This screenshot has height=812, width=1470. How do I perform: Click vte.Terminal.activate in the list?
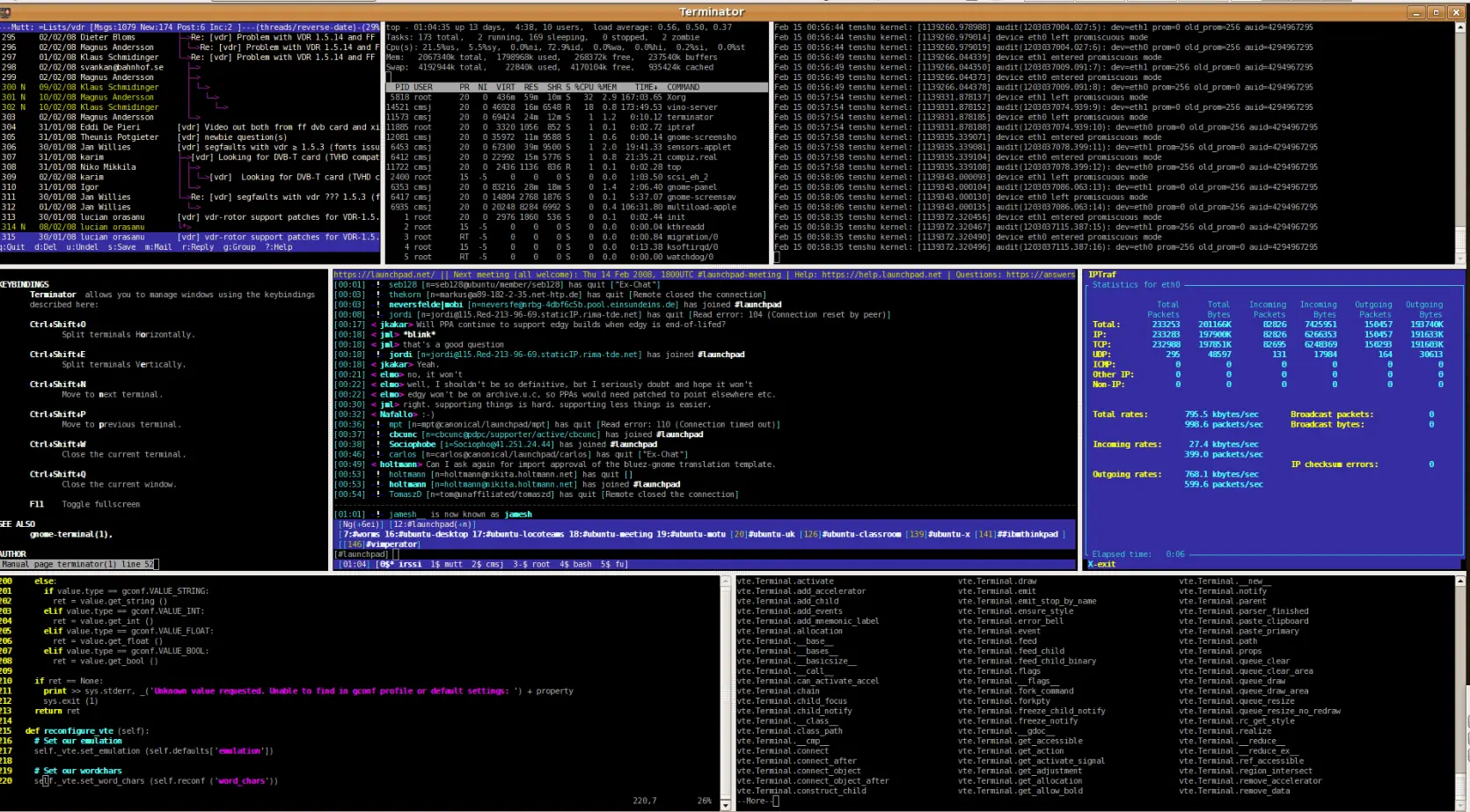[x=785, y=582]
